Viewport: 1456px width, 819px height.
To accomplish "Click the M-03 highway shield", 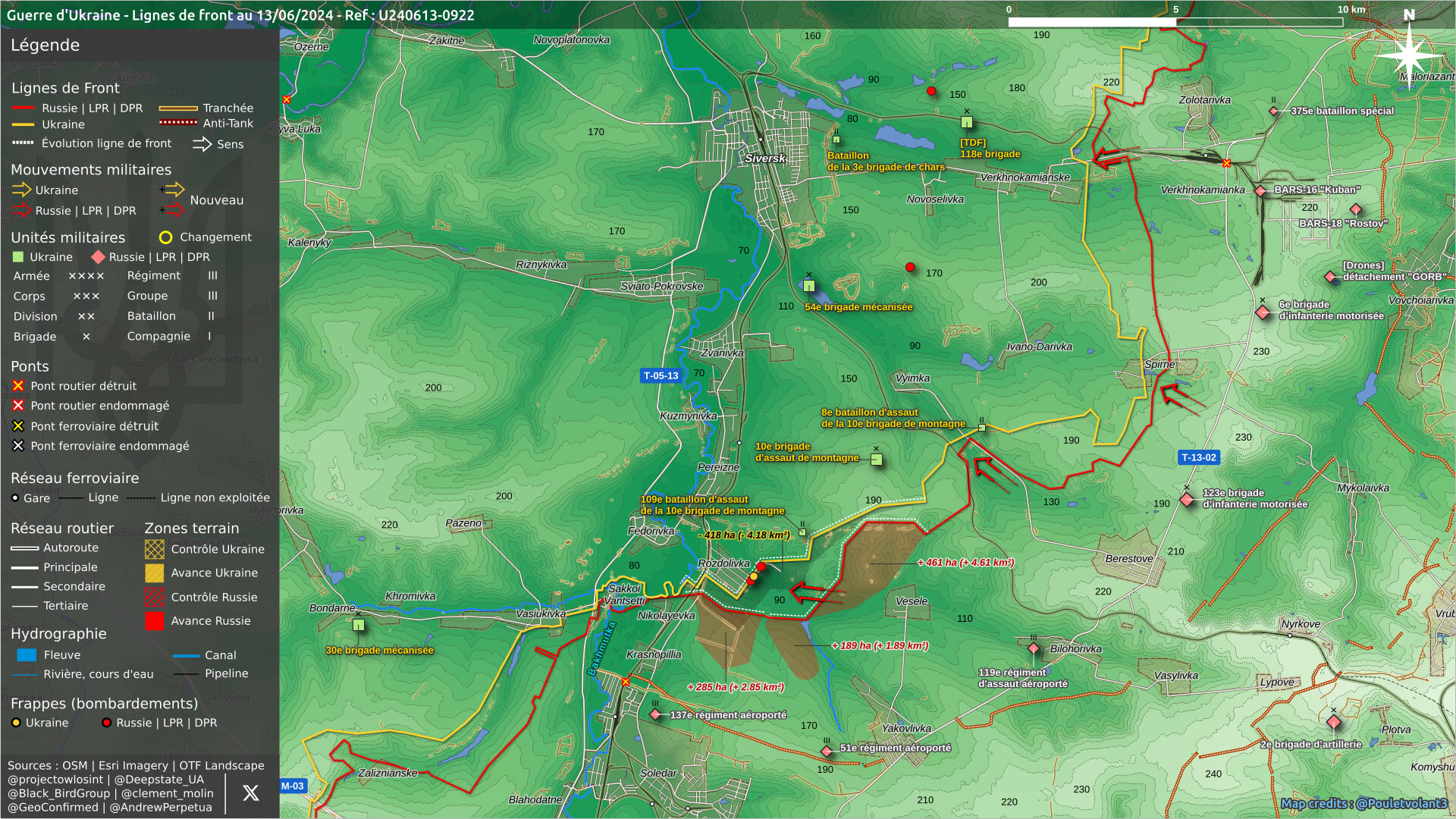I will [293, 786].
